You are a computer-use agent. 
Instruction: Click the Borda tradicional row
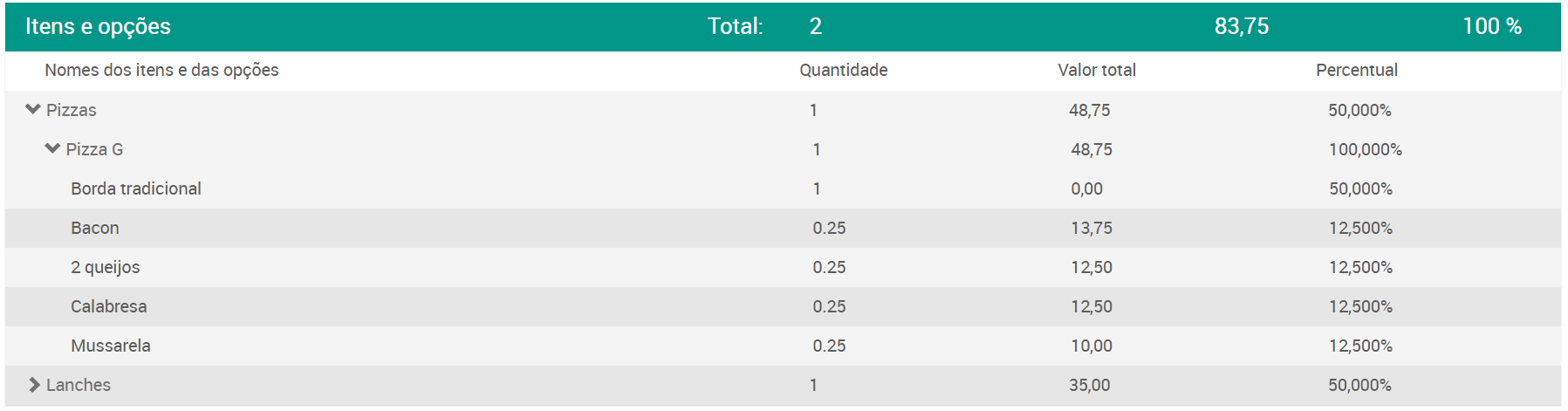click(783, 188)
